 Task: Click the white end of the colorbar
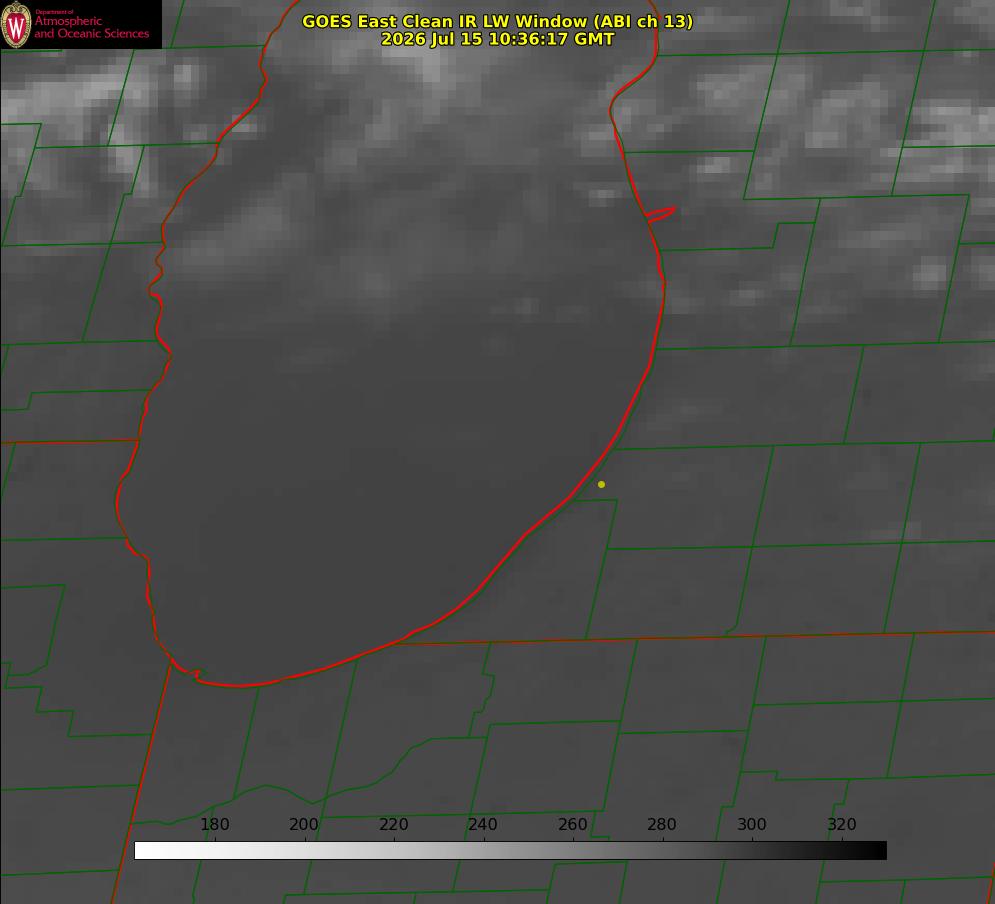[143, 850]
